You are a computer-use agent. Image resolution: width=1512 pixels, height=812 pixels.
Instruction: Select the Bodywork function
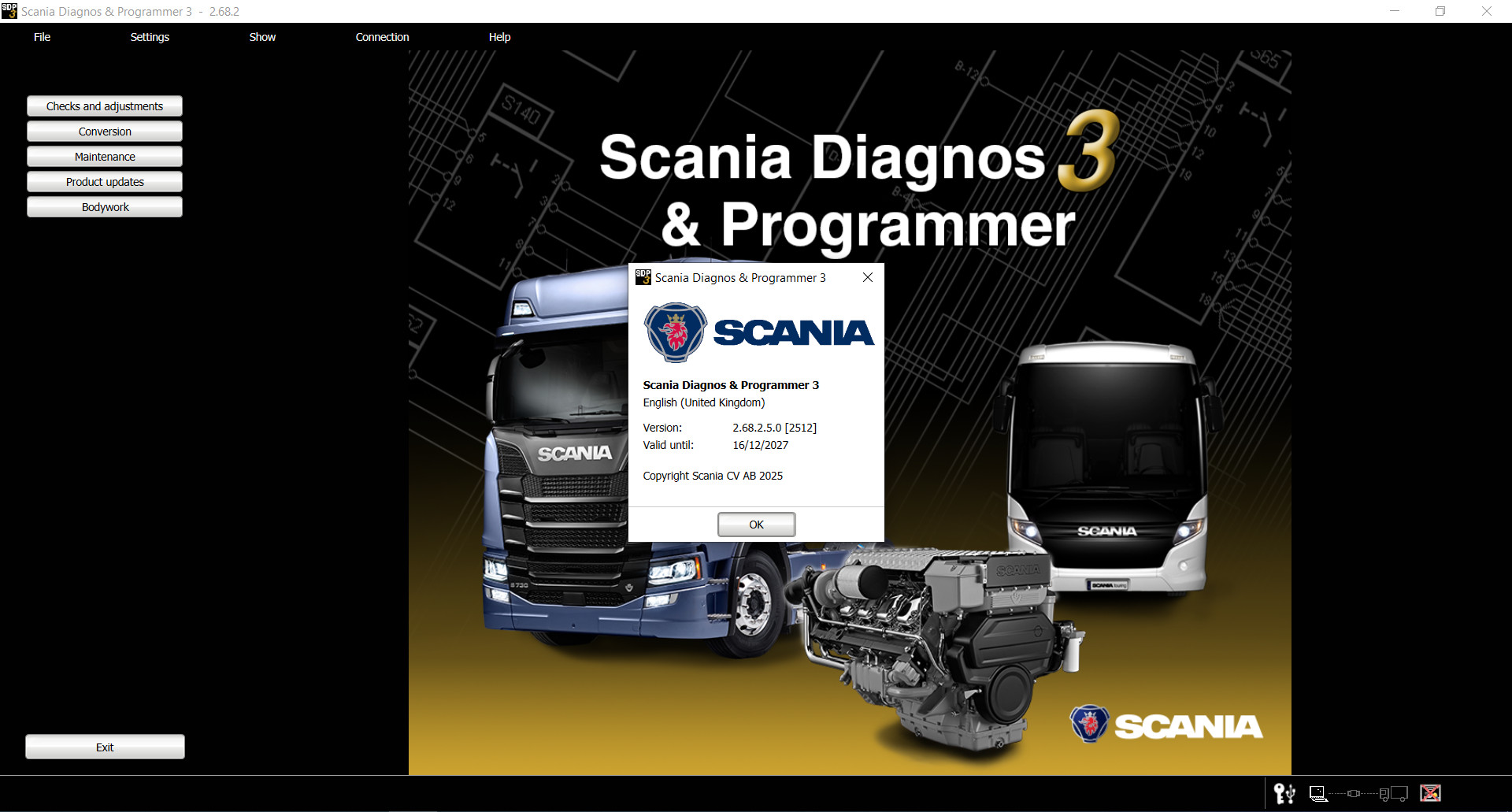[x=104, y=206]
